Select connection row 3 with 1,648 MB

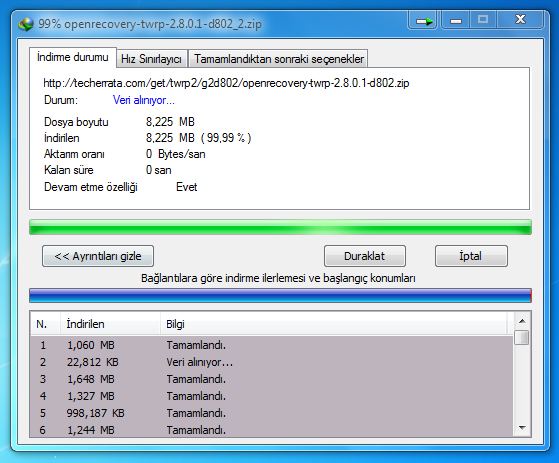click(x=272, y=379)
